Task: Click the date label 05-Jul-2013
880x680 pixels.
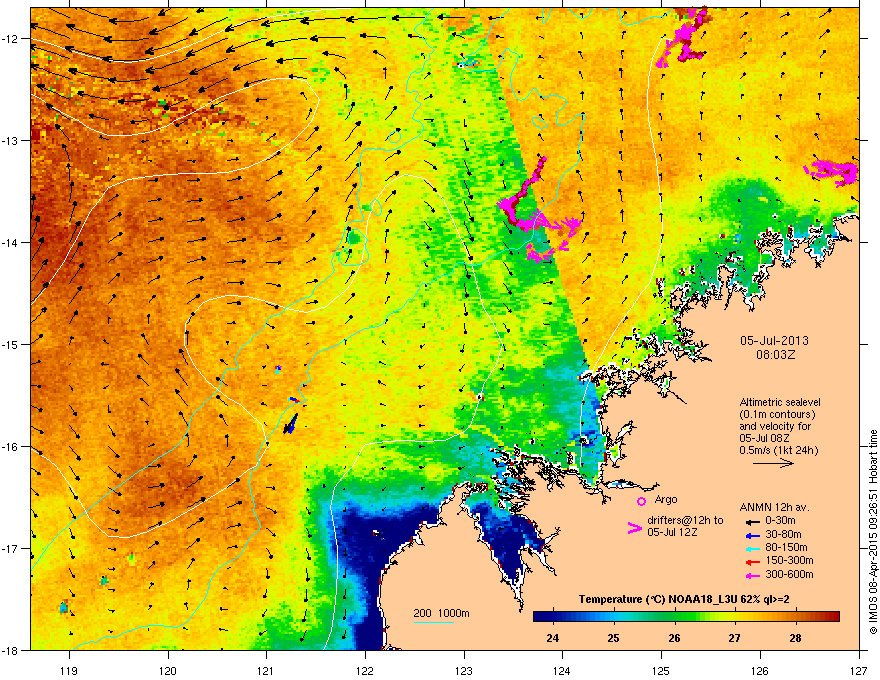Action: 774,341
